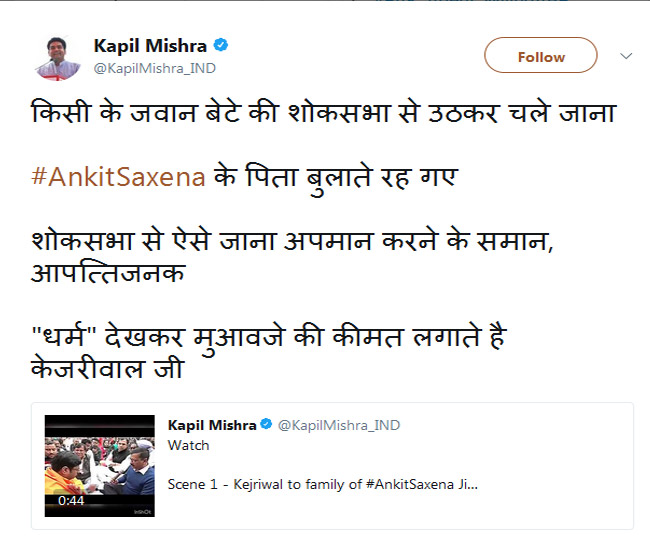
Task: Click Kapil Mishra's profile avatar
Action: (x=57, y=57)
